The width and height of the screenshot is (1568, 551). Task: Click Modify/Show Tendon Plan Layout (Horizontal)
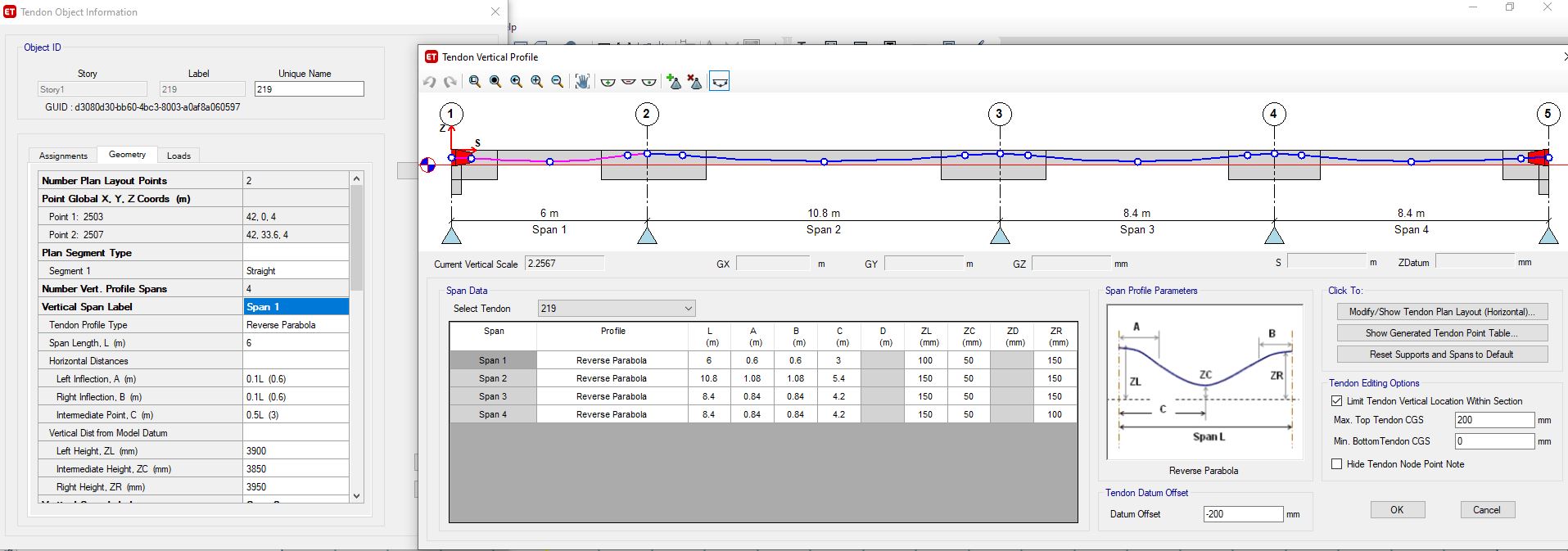click(x=1442, y=312)
